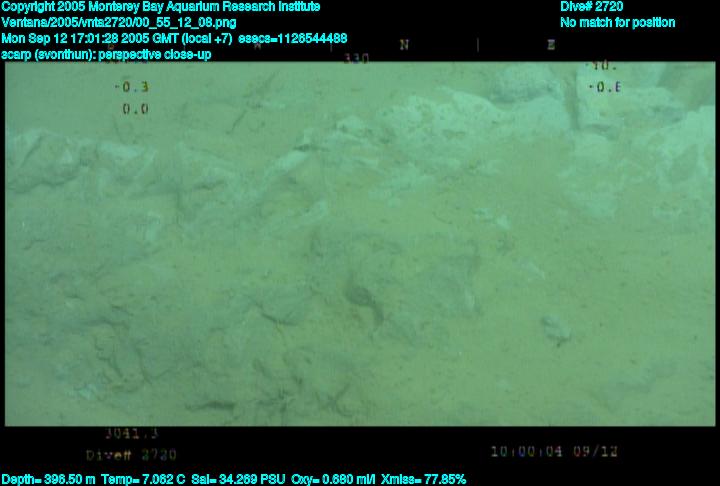Select the file path Ventana/2005/vnta2720/00_55_12_08.png
This screenshot has height=486, width=720.
[119, 23]
